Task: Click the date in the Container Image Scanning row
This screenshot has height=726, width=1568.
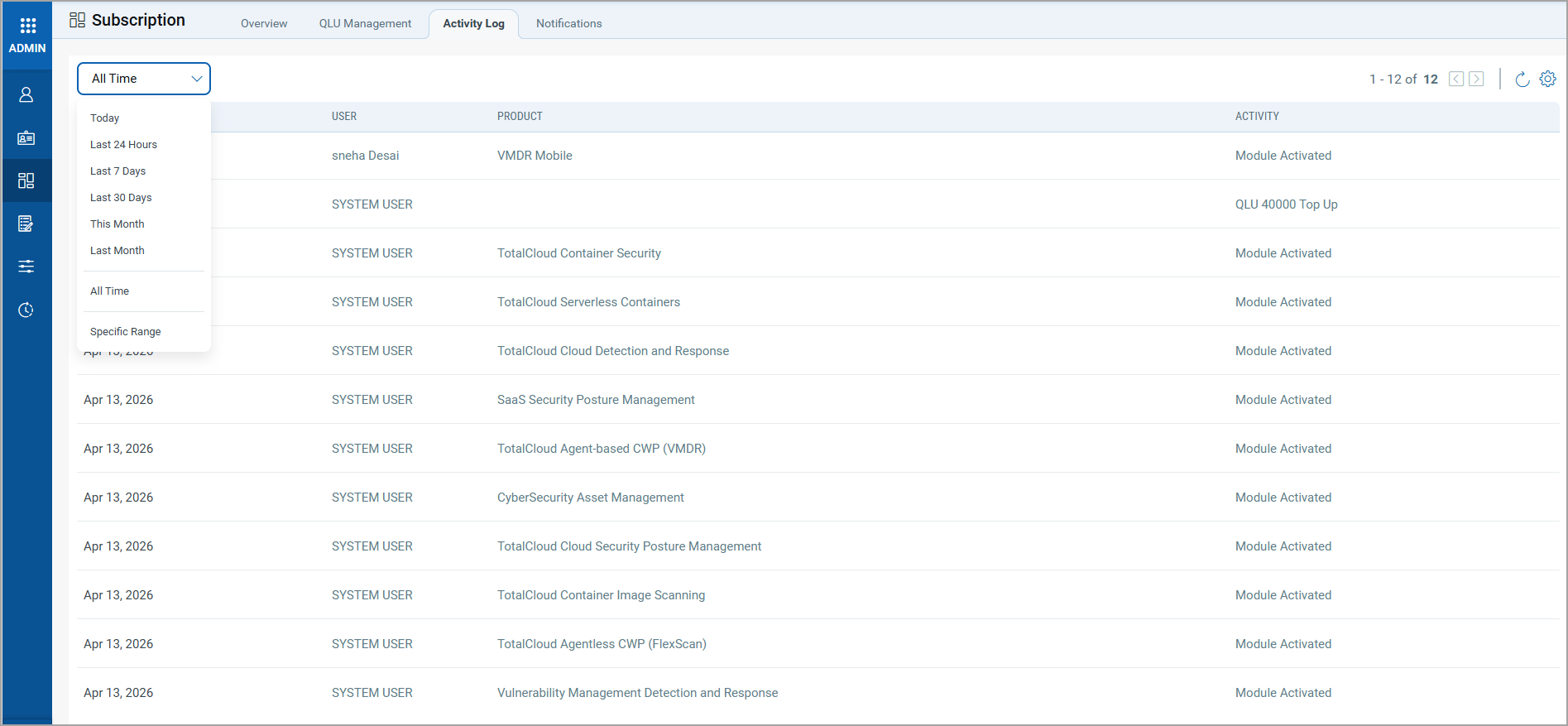Action: (118, 595)
